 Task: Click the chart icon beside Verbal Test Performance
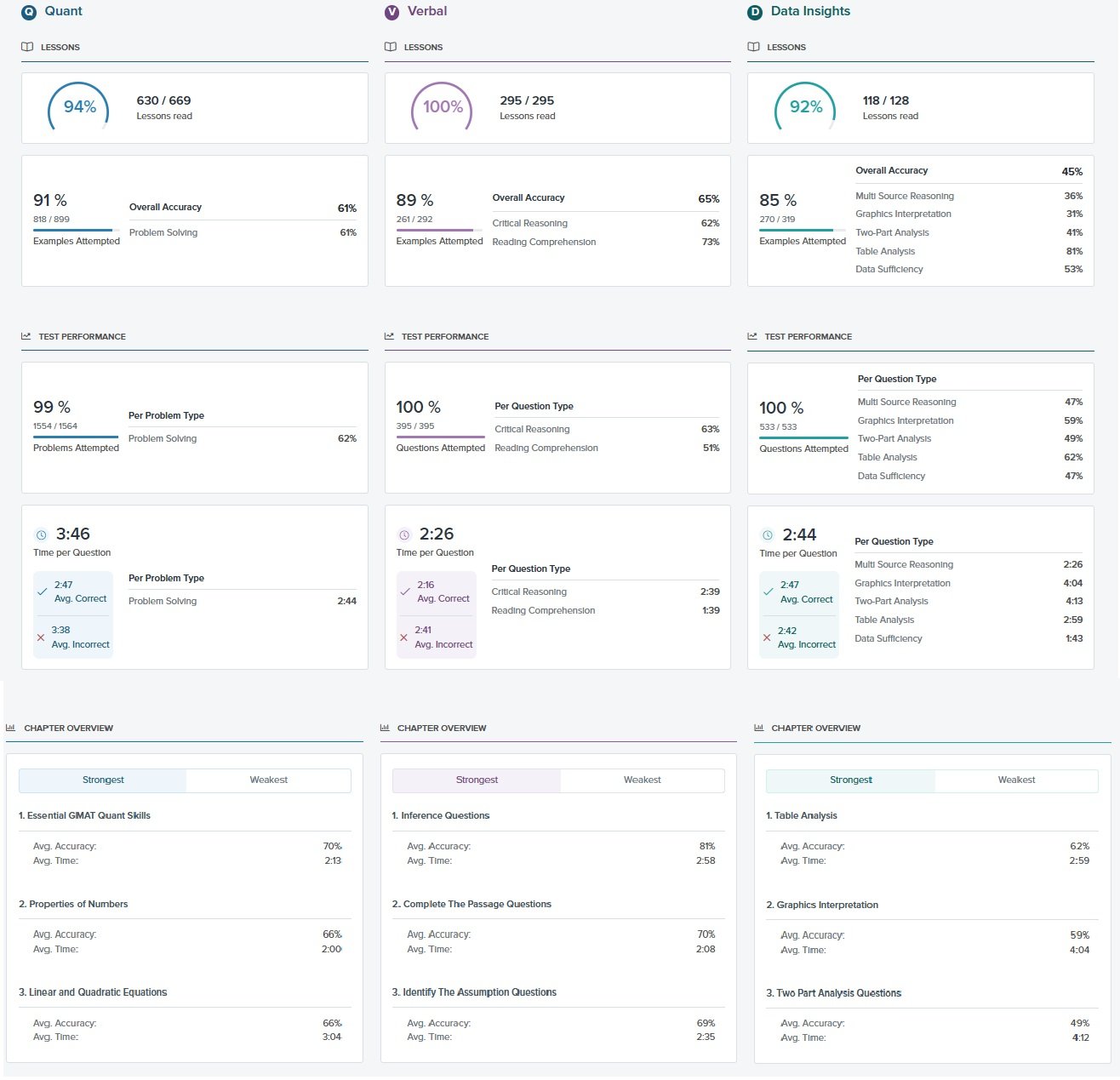pyautogui.click(x=390, y=336)
